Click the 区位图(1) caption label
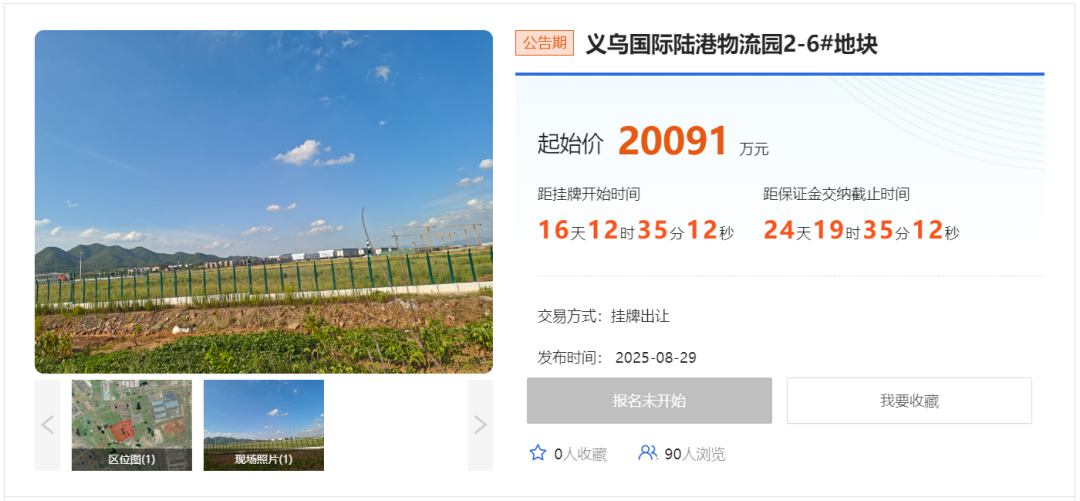The image size is (1080, 501). tap(132, 460)
